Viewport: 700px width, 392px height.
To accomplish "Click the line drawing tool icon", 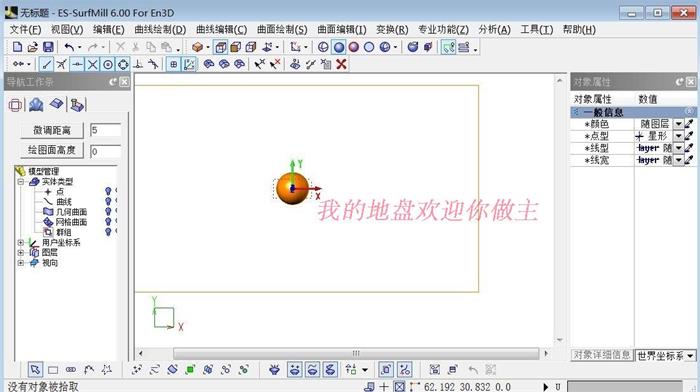I will (46, 64).
